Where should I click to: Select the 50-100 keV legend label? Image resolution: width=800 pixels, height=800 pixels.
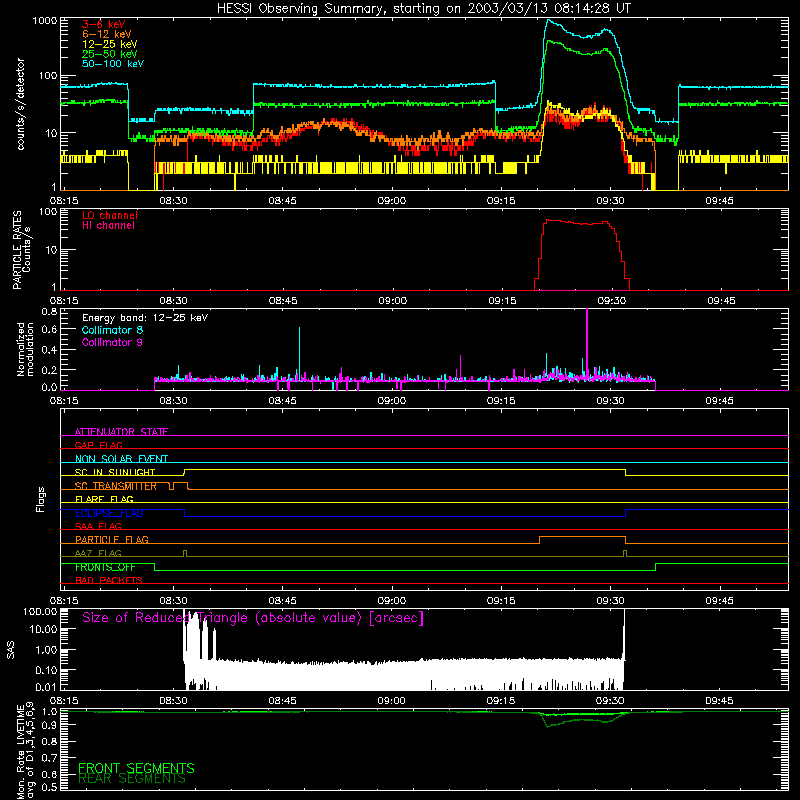pyautogui.click(x=113, y=64)
